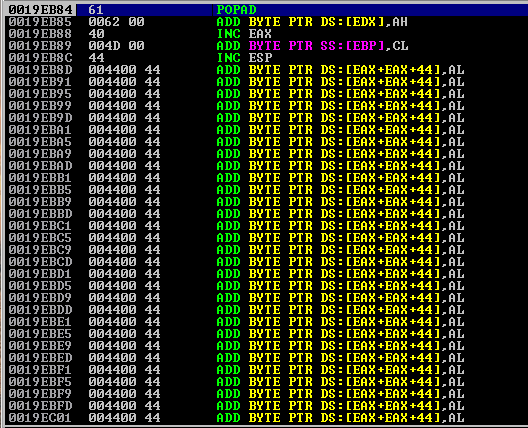528x428 pixels.
Task: Select the ADD BYTE PTR SS:[EBP],CL line
Action: point(312,46)
